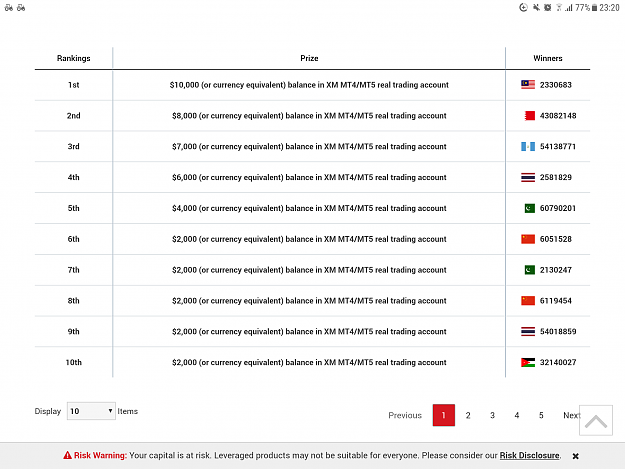Click the $6,000 prize description

click(309, 177)
